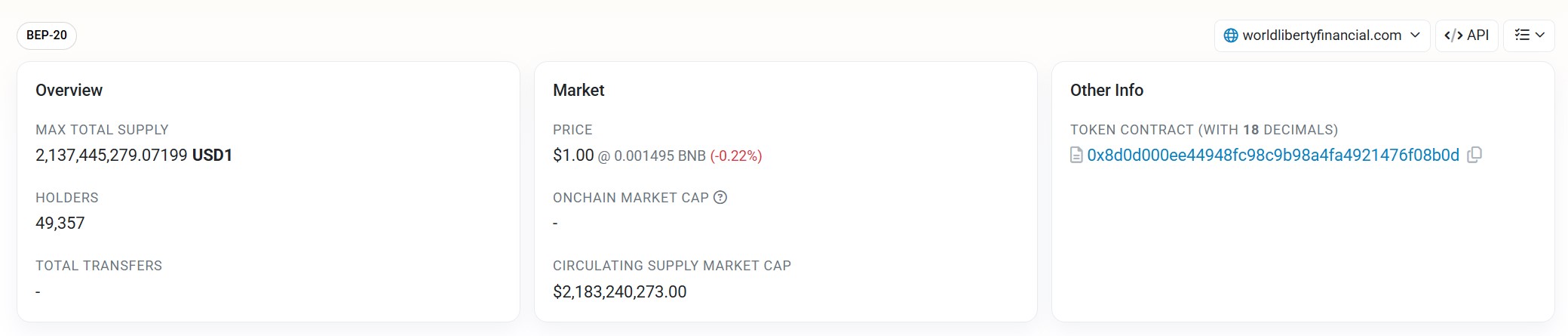Click the code brackets icon beside API

[x=1453, y=35]
